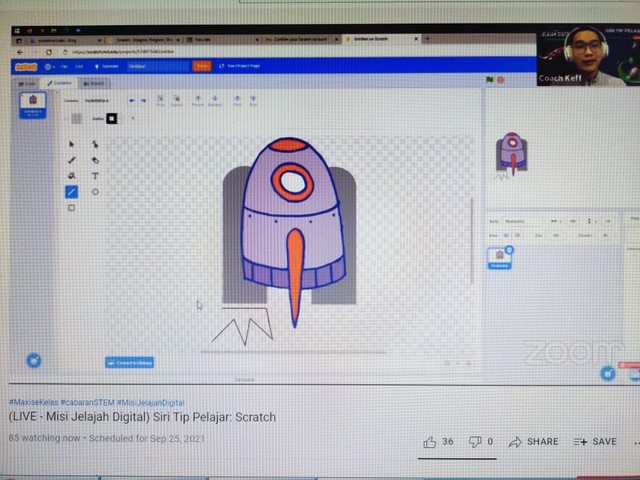640x480 pixels.
Task: Activate the Text tool
Action: pos(95,176)
